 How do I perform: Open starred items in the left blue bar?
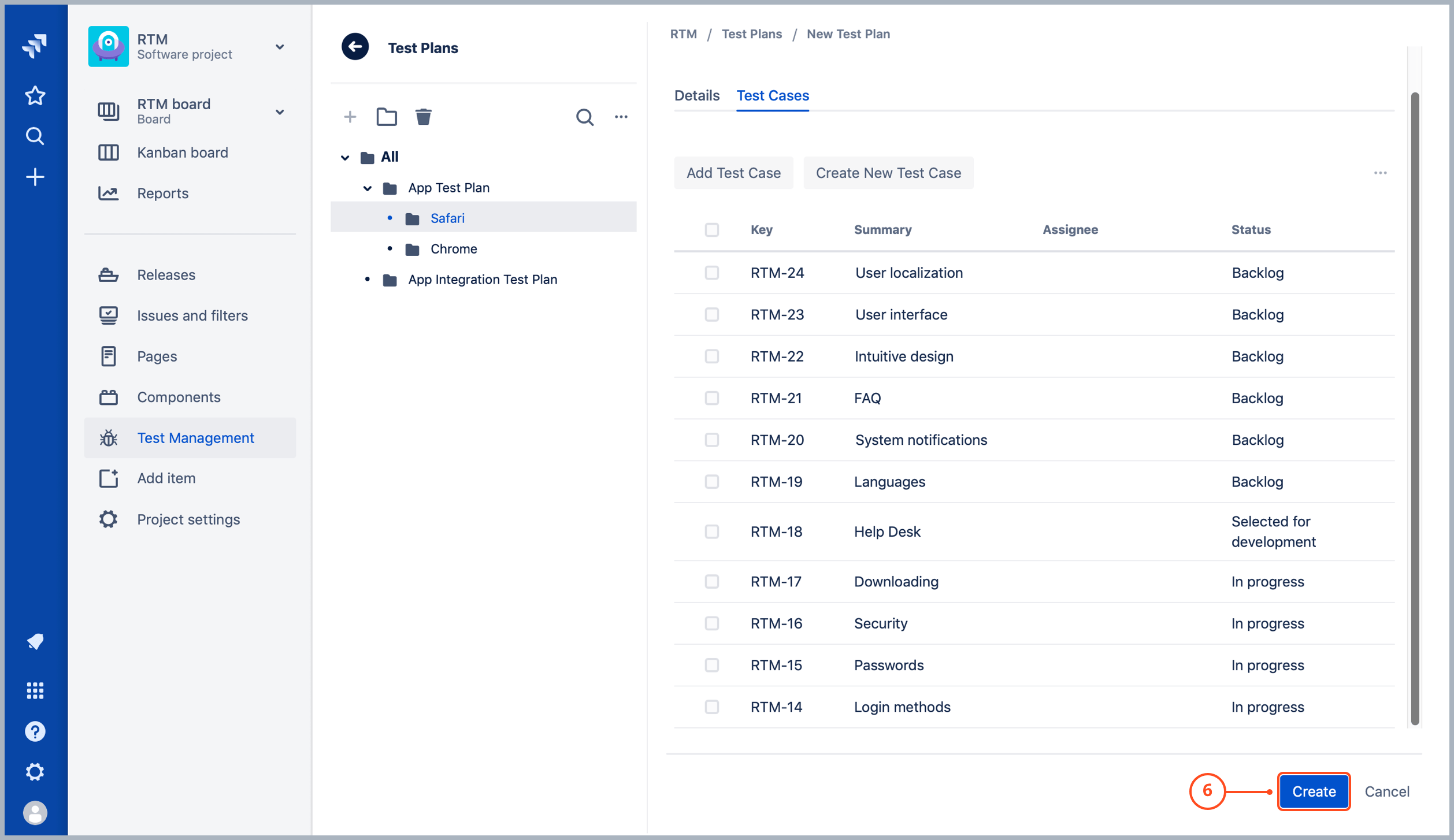pos(35,95)
